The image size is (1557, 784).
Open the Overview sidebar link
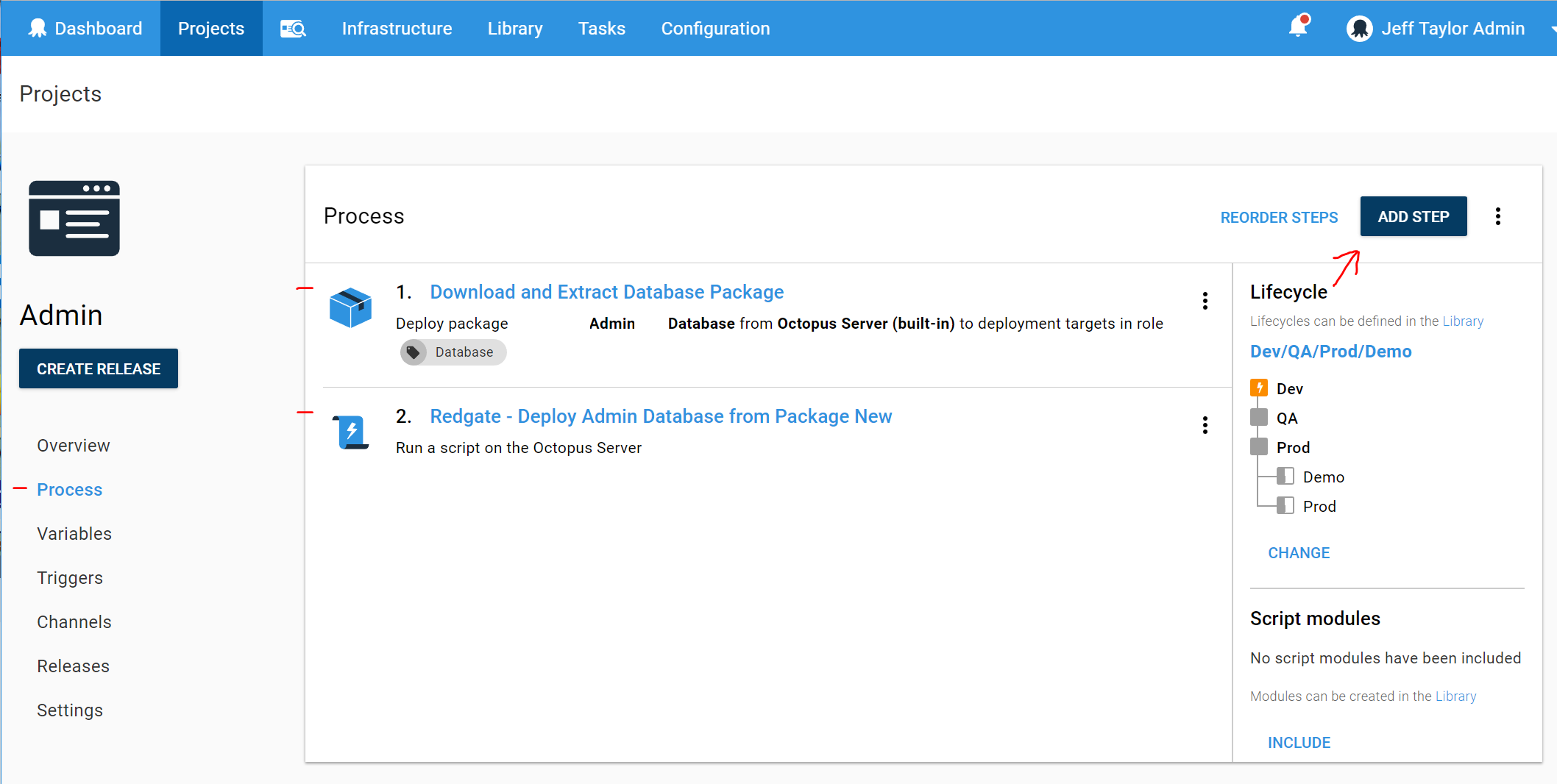click(x=74, y=446)
